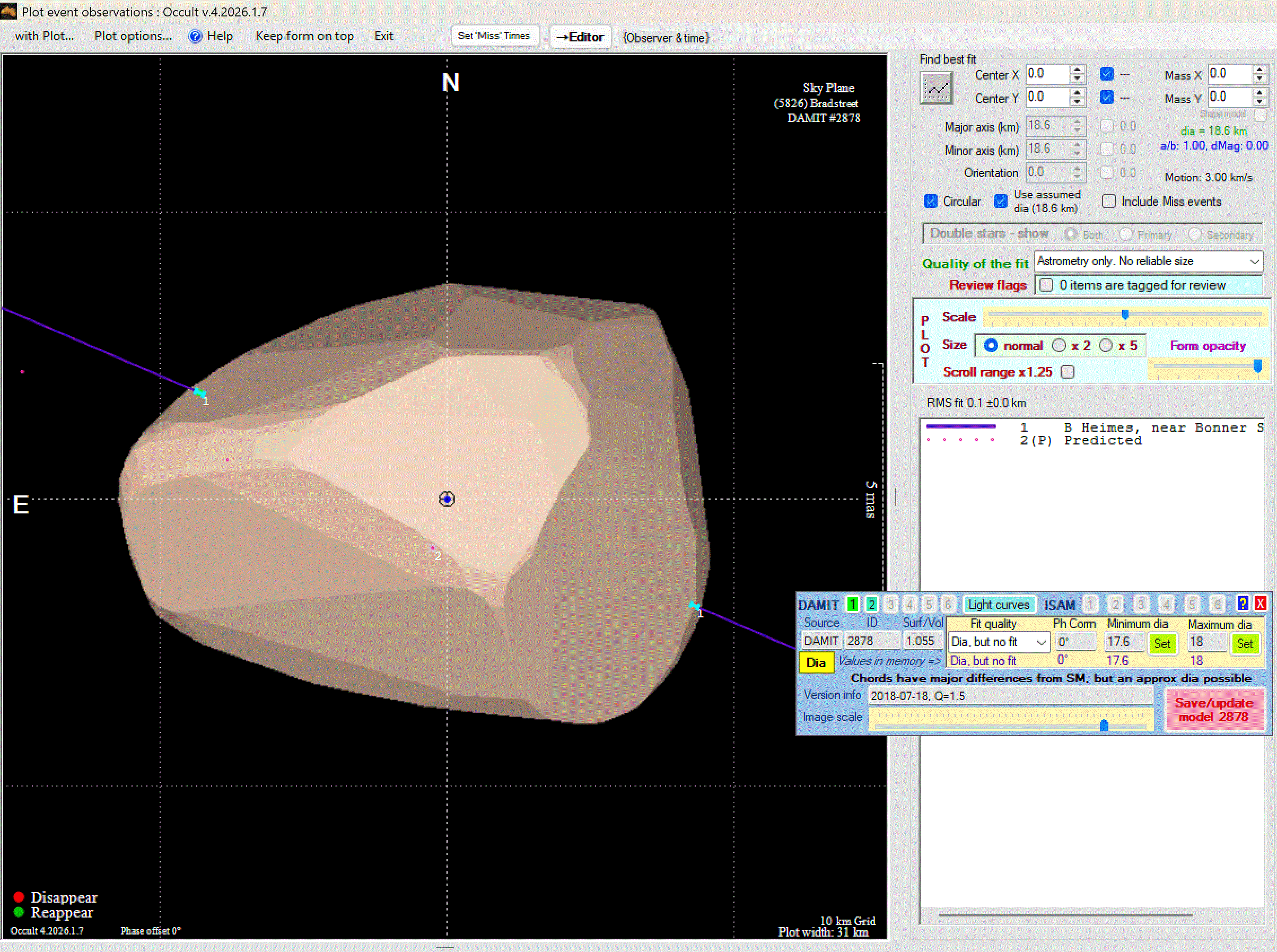
Task: Open the with Plot menu
Action: (x=45, y=36)
